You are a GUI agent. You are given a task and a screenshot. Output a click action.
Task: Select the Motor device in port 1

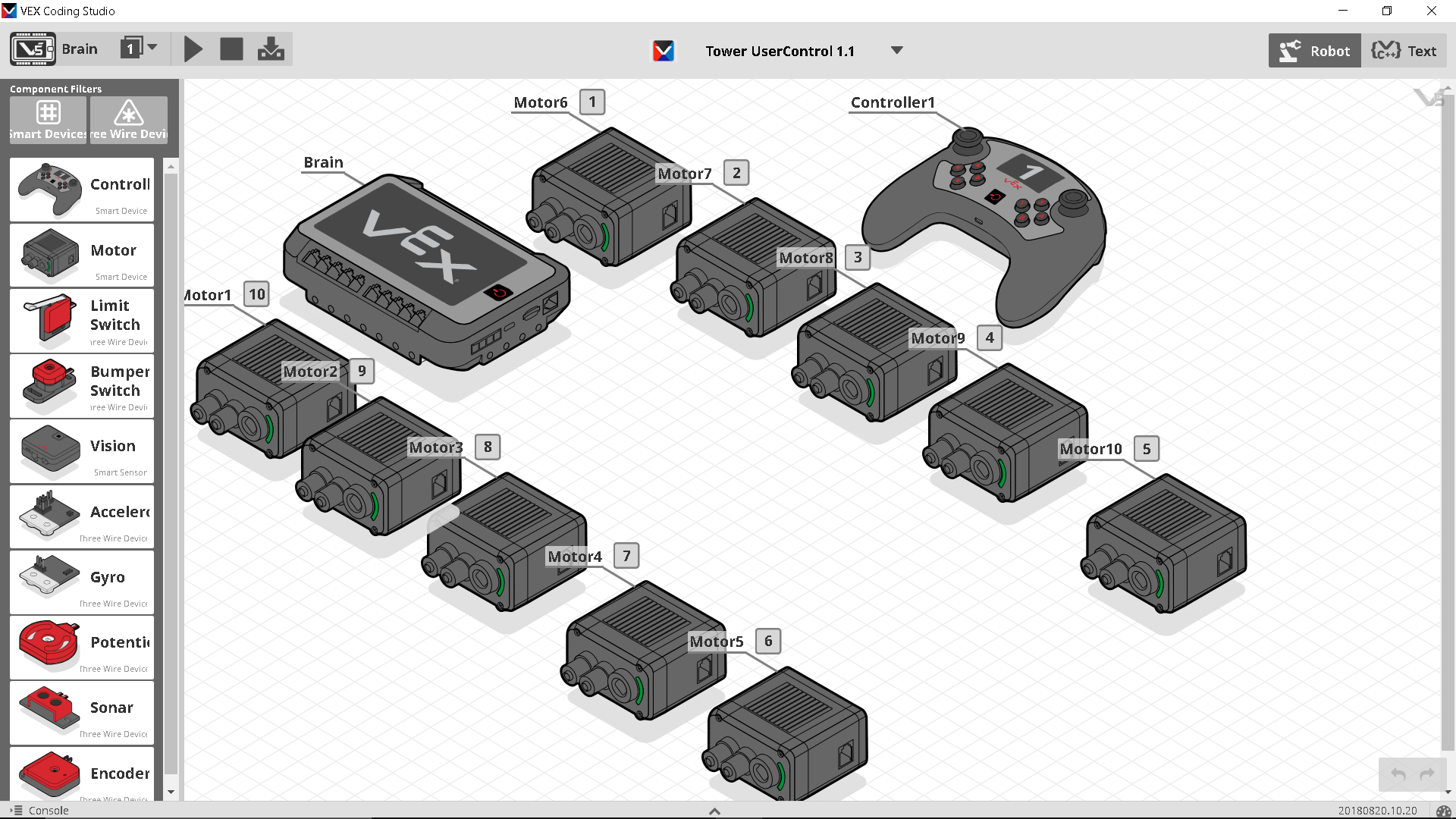pyautogui.click(x=609, y=197)
